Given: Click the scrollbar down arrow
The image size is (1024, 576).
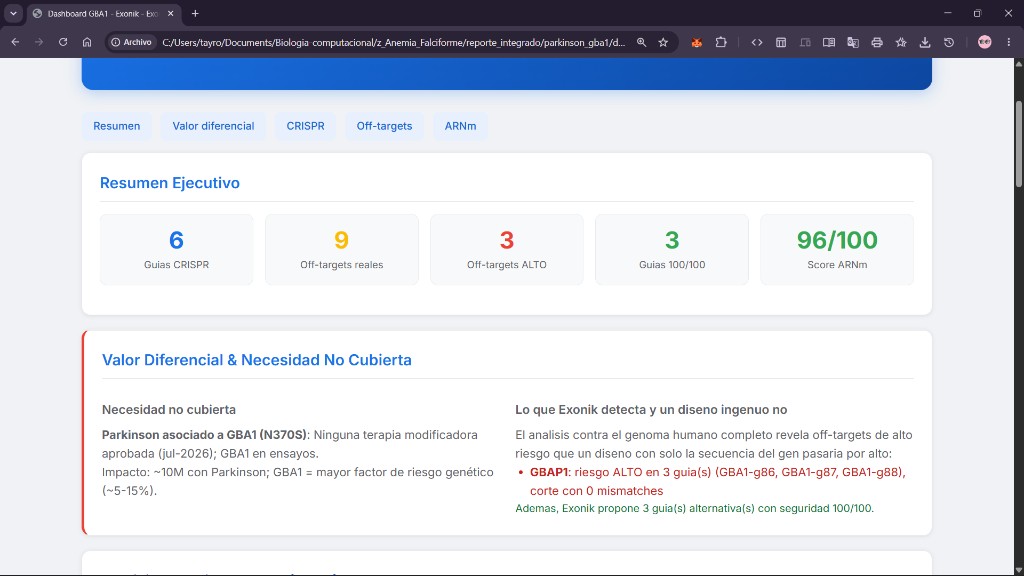Looking at the screenshot, I should [1018, 570].
